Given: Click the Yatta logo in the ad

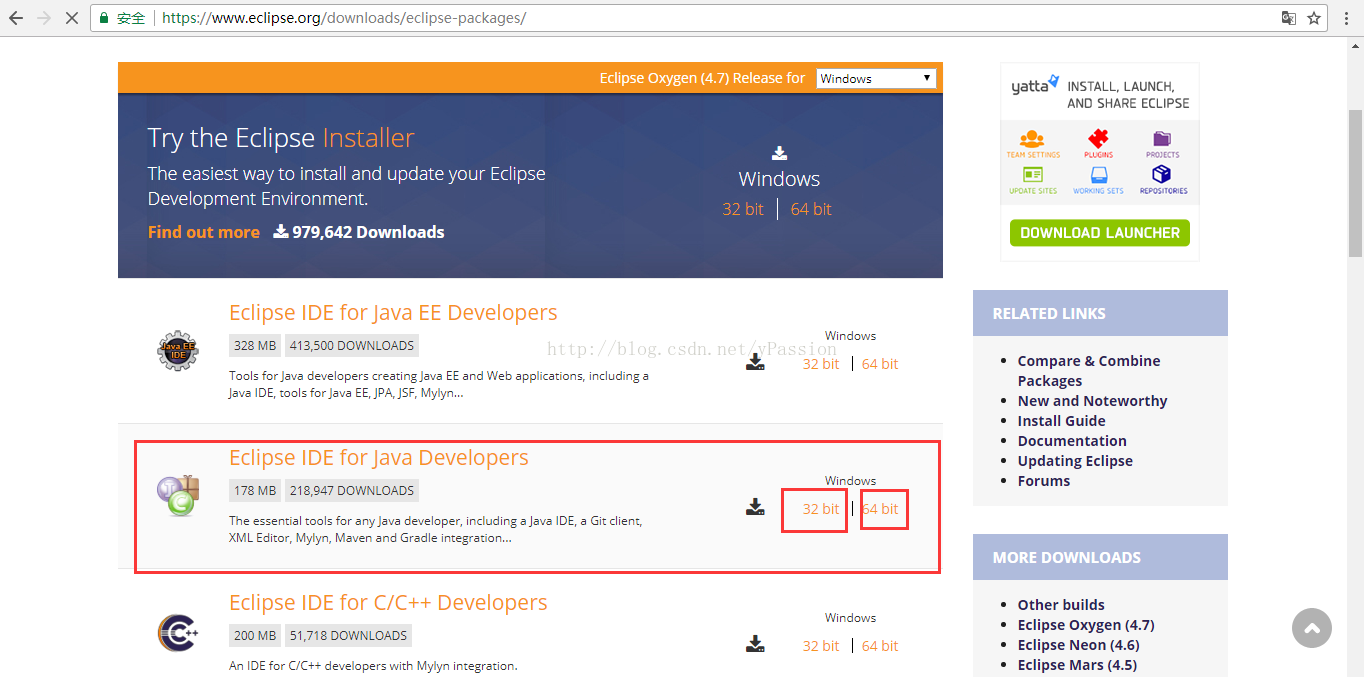Looking at the screenshot, I should pos(1034,87).
